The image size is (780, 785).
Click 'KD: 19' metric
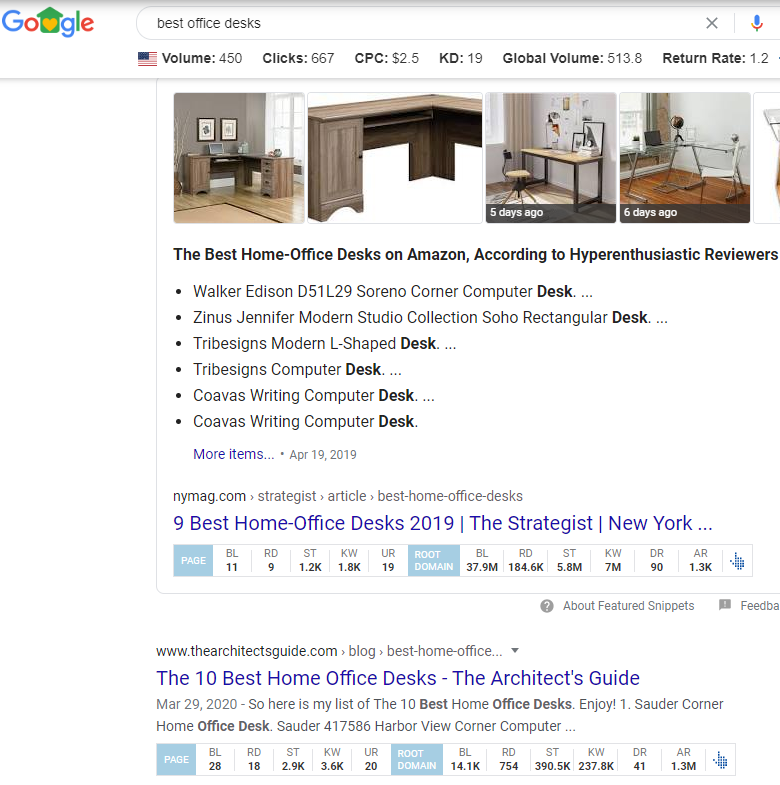pos(461,59)
